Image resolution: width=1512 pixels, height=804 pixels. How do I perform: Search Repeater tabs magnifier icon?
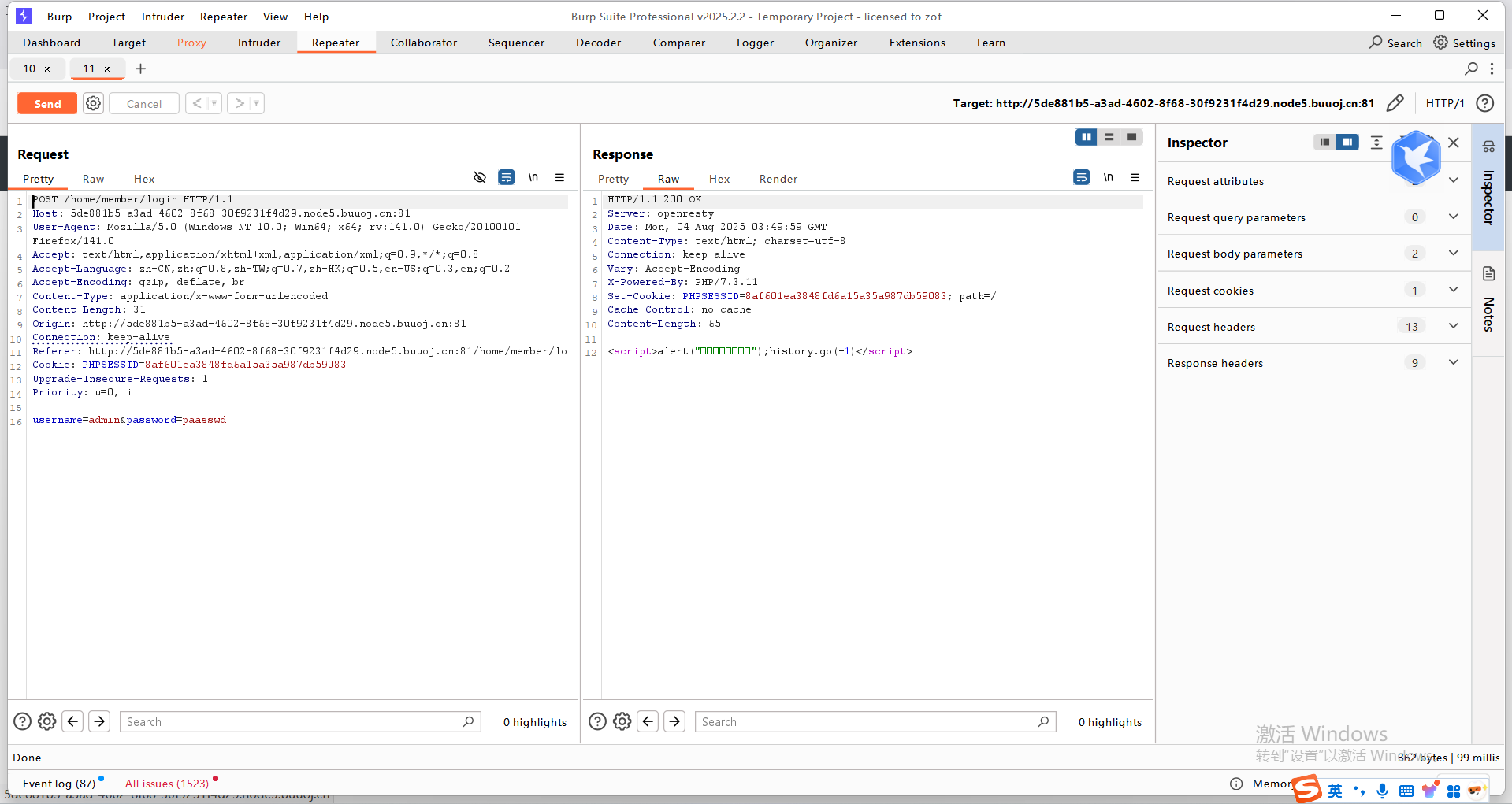(1471, 69)
